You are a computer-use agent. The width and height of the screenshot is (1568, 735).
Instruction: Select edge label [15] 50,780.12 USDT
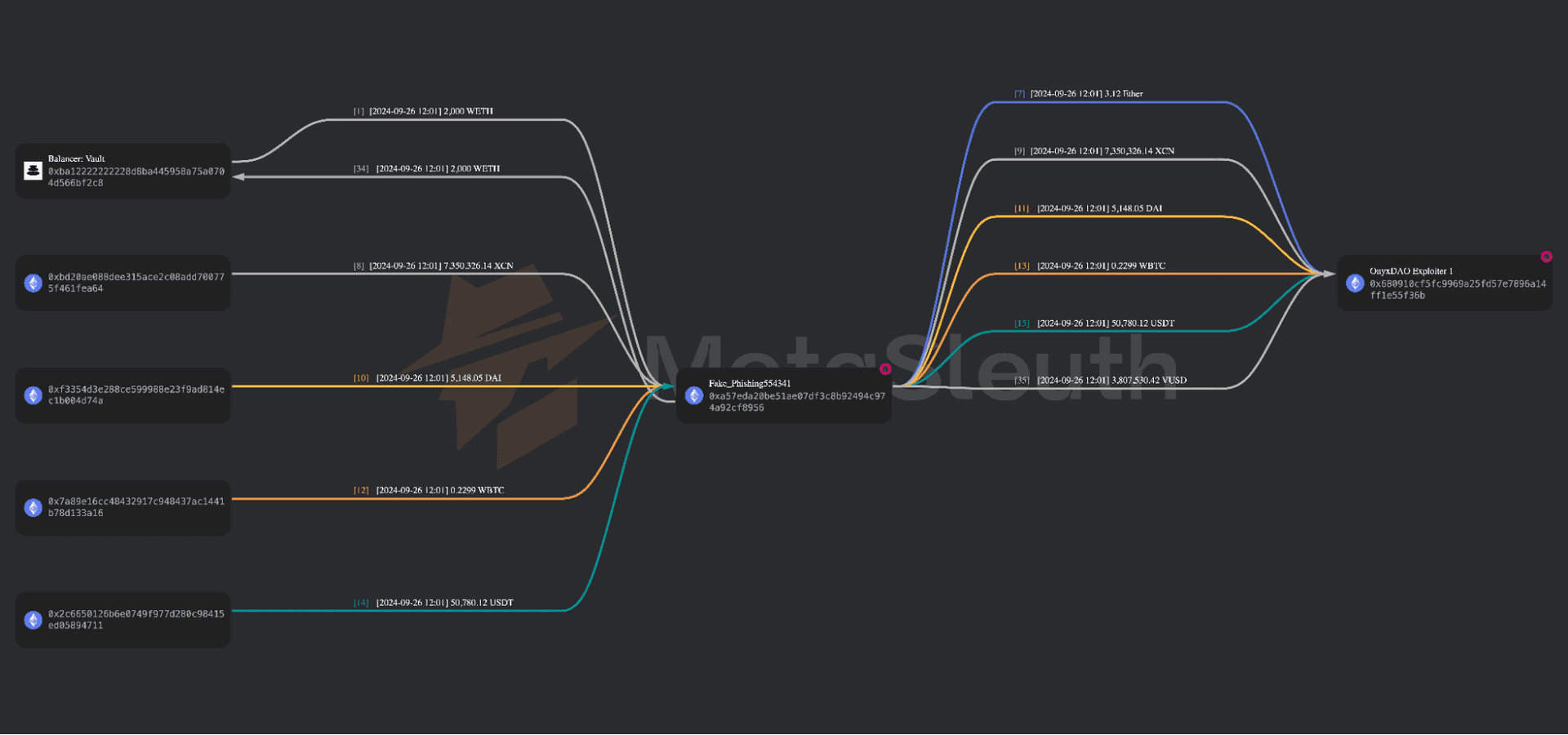tap(1094, 323)
